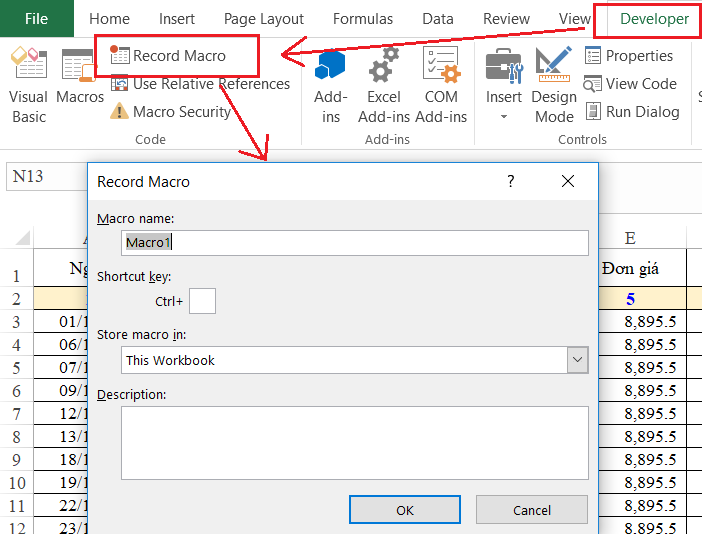
Task: Select row 8 header
Action: pos(17,436)
